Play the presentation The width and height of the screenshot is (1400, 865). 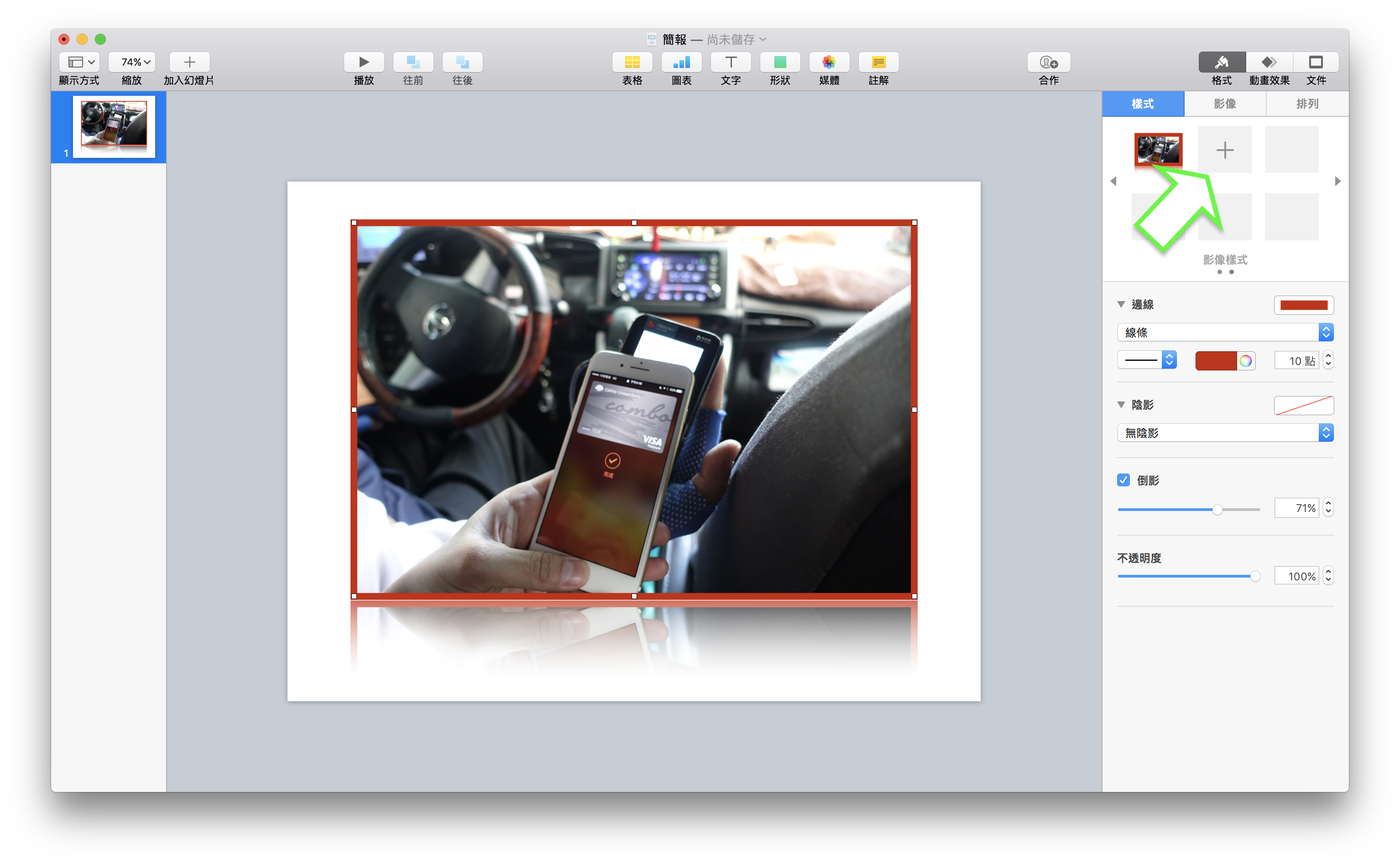pos(364,62)
